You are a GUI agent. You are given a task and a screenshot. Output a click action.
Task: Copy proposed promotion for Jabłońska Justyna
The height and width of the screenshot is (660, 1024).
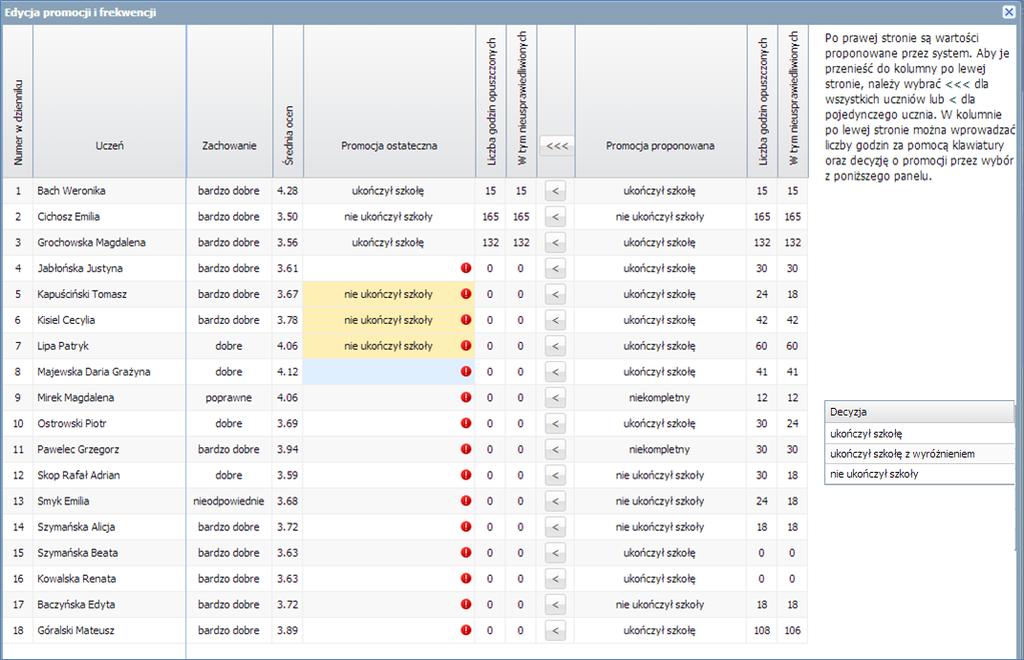pos(555,268)
